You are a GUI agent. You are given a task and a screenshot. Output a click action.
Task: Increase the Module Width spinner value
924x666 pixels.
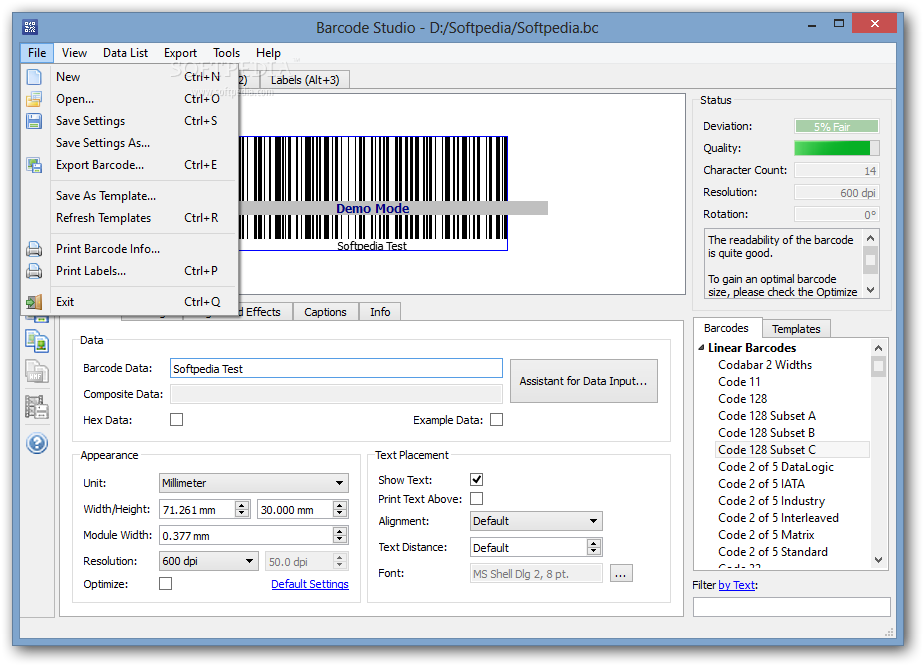pyautogui.click(x=340, y=531)
